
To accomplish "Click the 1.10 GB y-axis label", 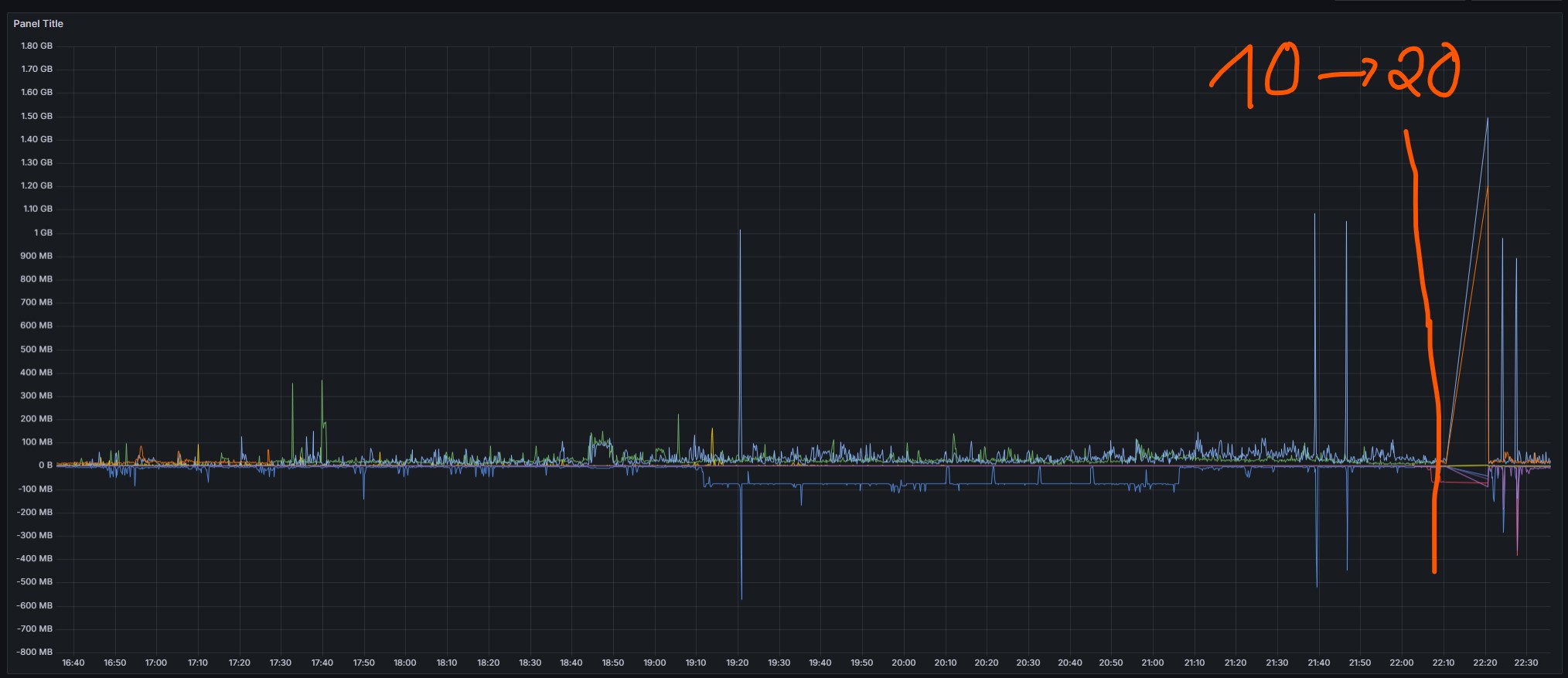I will [38, 209].
